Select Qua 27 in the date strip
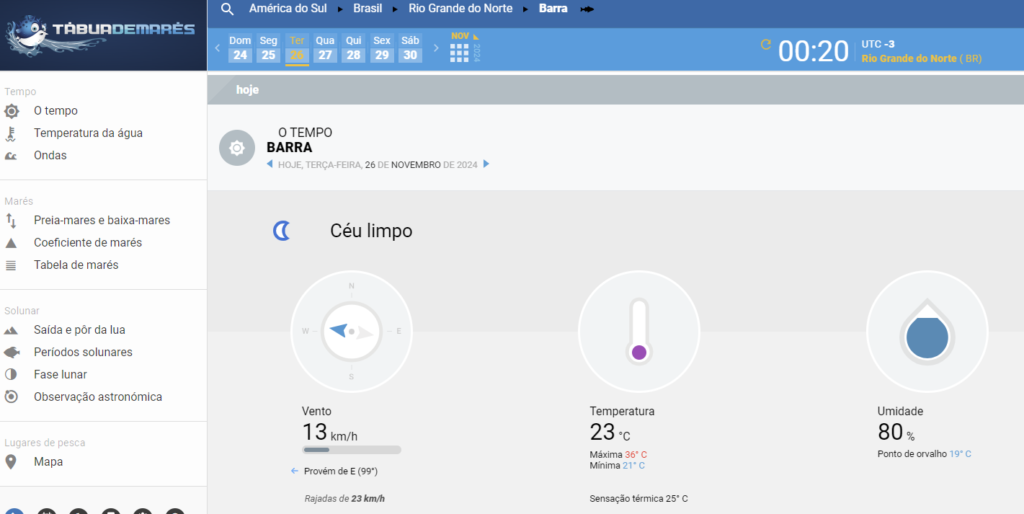Viewport: 1024px width, 514px height. click(325, 48)
